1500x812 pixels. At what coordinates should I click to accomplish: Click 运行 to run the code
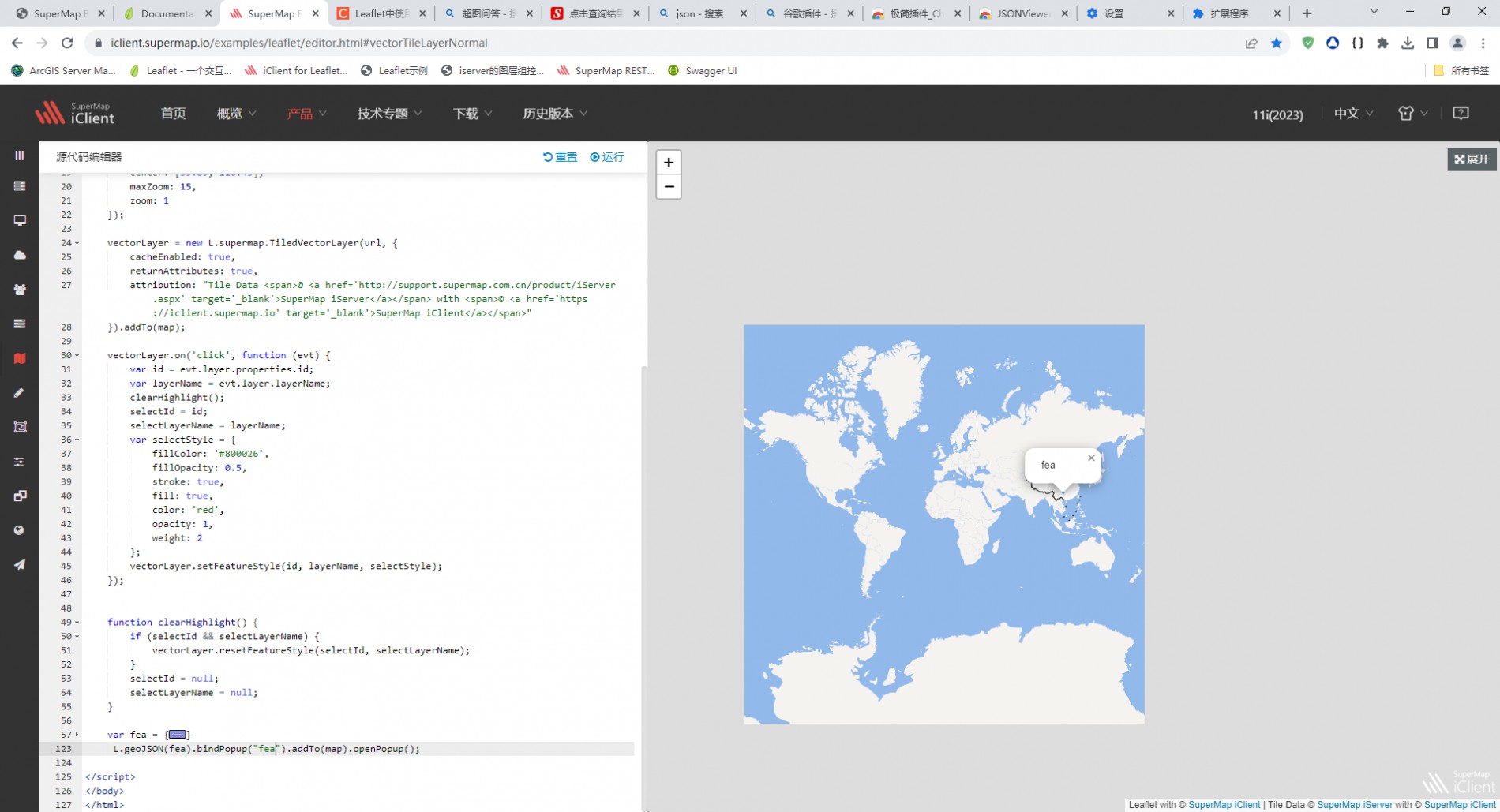607,157
